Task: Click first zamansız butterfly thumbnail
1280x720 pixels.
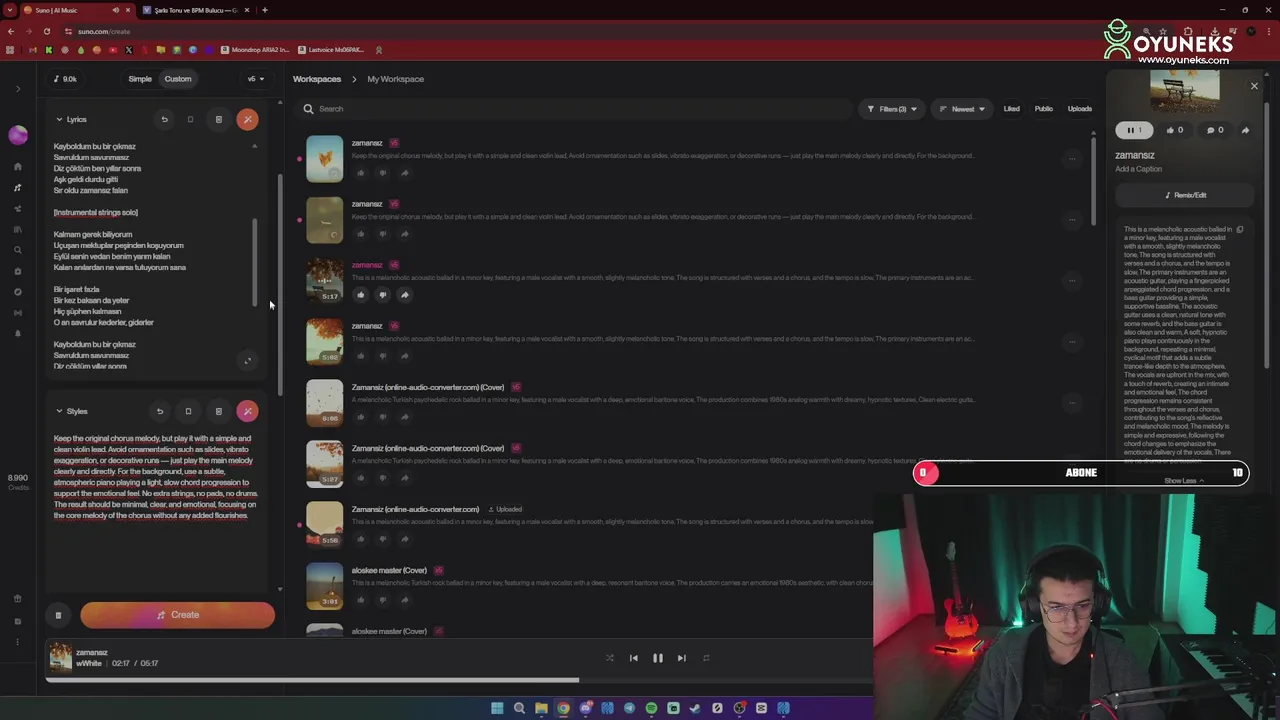Action: 324,159
